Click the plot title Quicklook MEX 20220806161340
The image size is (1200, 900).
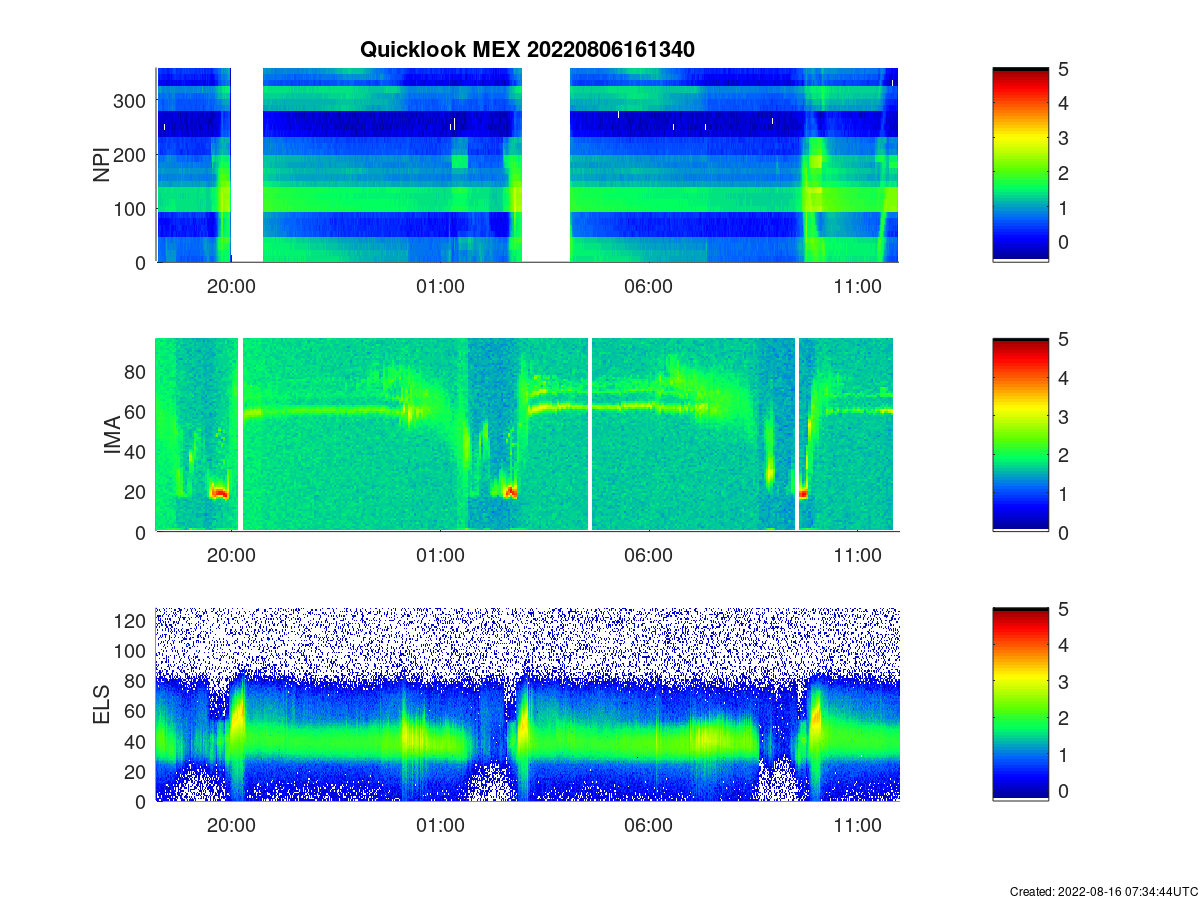coord(527,49)
